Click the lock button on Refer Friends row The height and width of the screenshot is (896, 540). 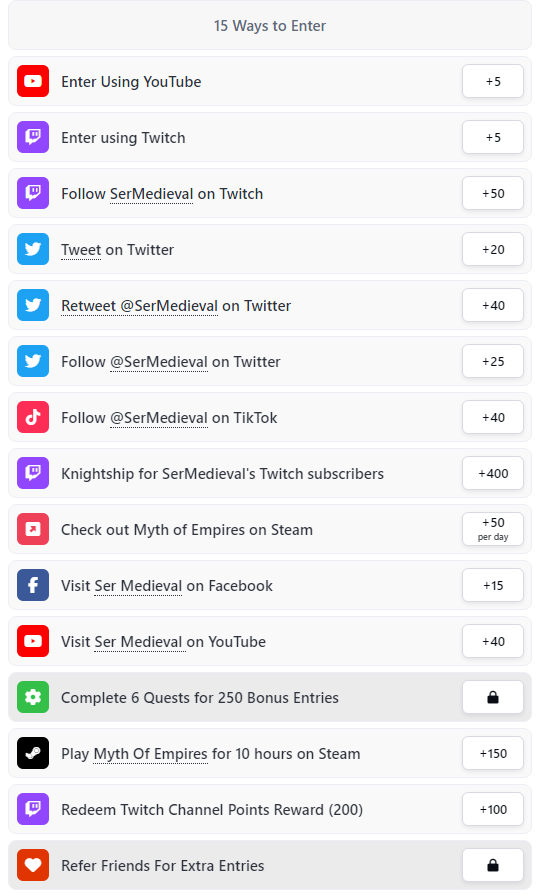point(493,865)
